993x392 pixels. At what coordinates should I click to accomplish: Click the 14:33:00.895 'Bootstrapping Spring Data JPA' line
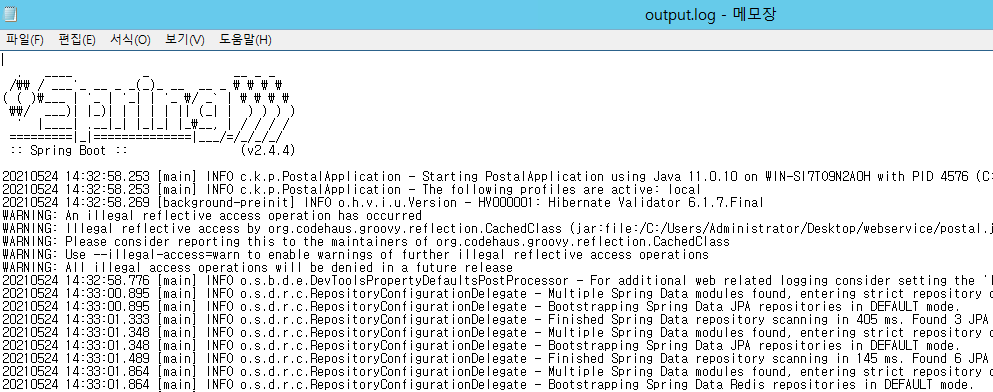(x=481, y=307)
